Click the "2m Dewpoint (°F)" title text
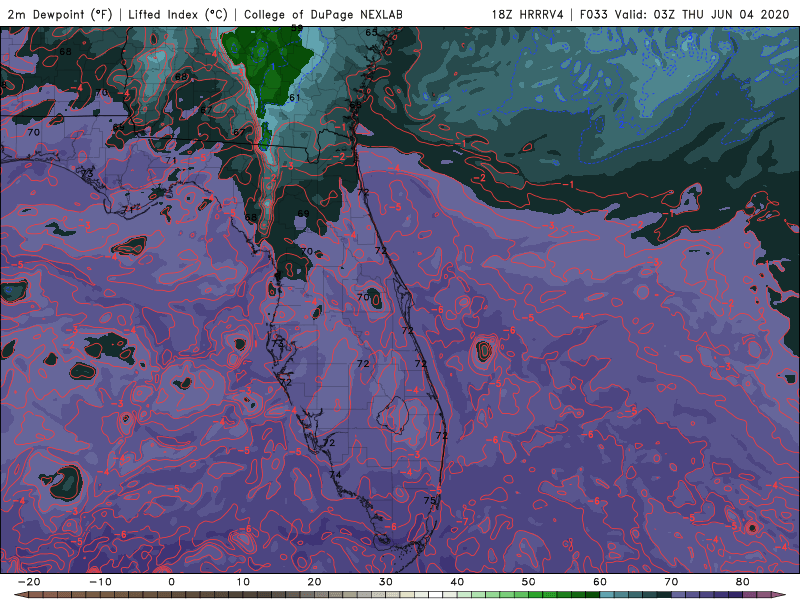The width and height of the screenshot is (800, 600). [x=60, y=15]
